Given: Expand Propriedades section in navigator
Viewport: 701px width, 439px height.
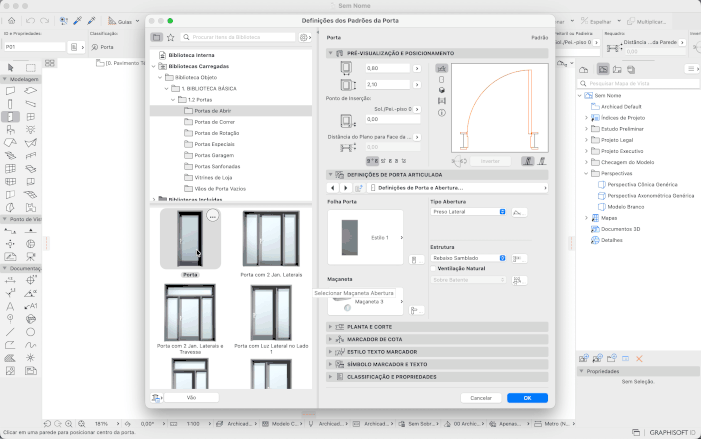Looking at the screenshot, I should [x=582, y=371].
